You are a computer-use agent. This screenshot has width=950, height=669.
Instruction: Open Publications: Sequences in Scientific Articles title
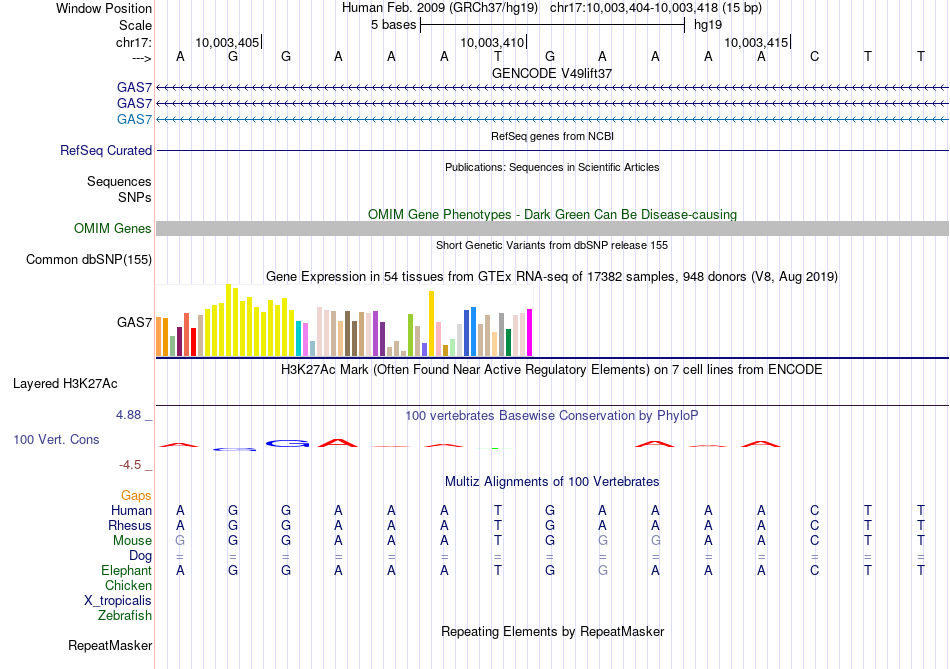pyautogui.click(x=552, y=167)
